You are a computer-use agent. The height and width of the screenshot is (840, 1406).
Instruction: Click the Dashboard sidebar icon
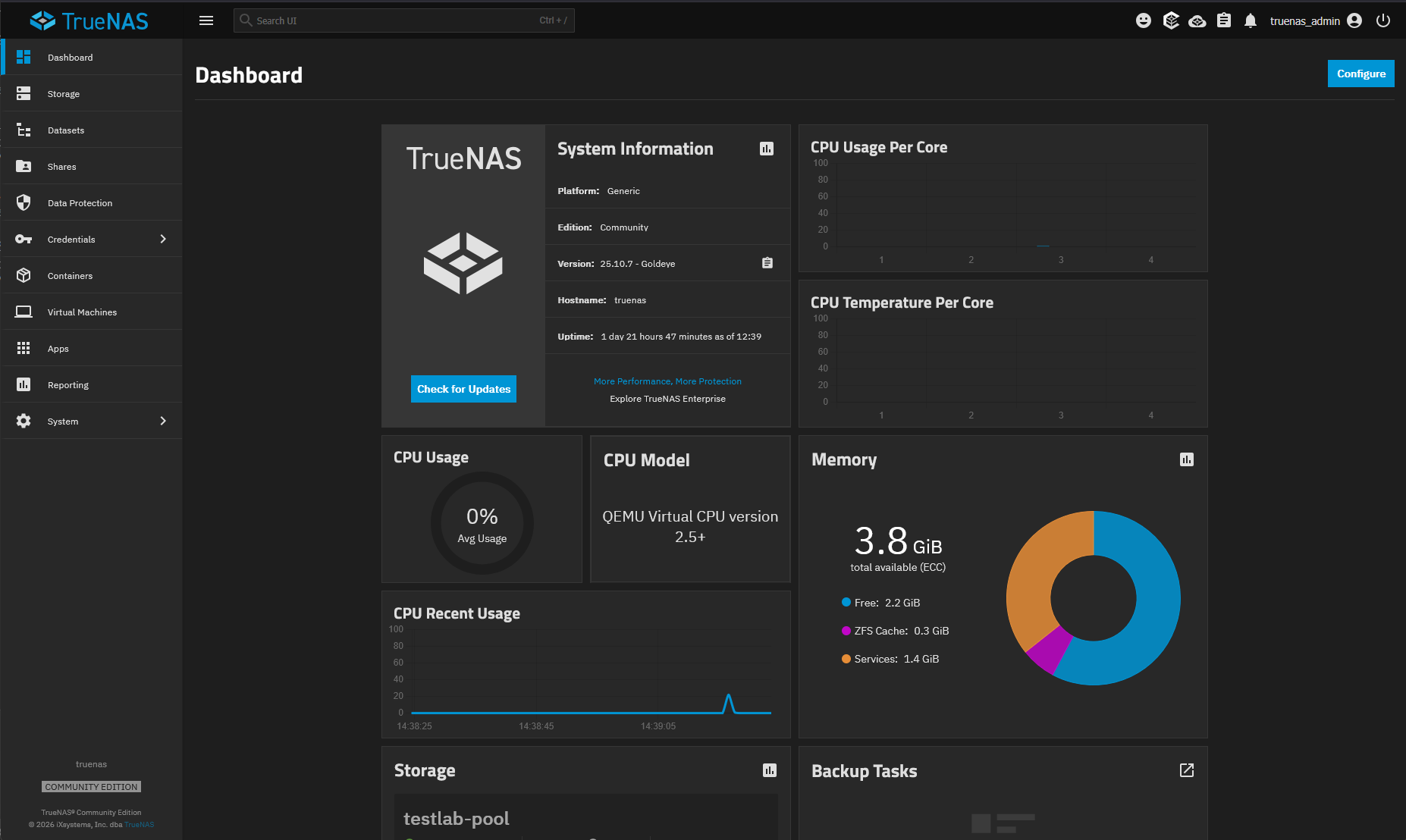tap(24, 57)
